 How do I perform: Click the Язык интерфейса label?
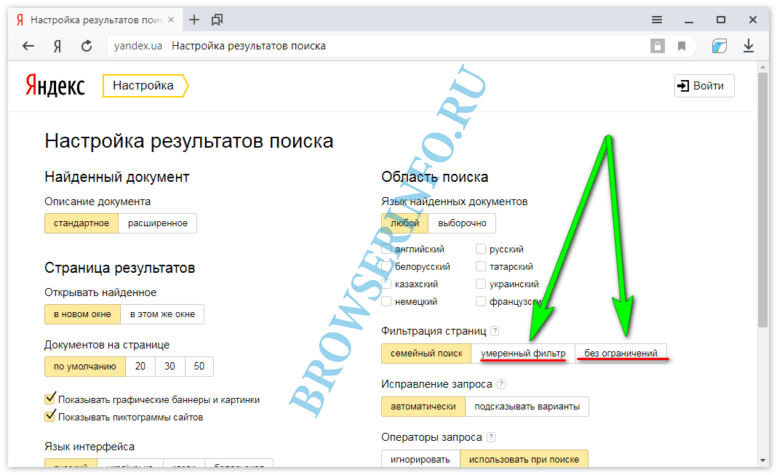[x=89, y=446]
